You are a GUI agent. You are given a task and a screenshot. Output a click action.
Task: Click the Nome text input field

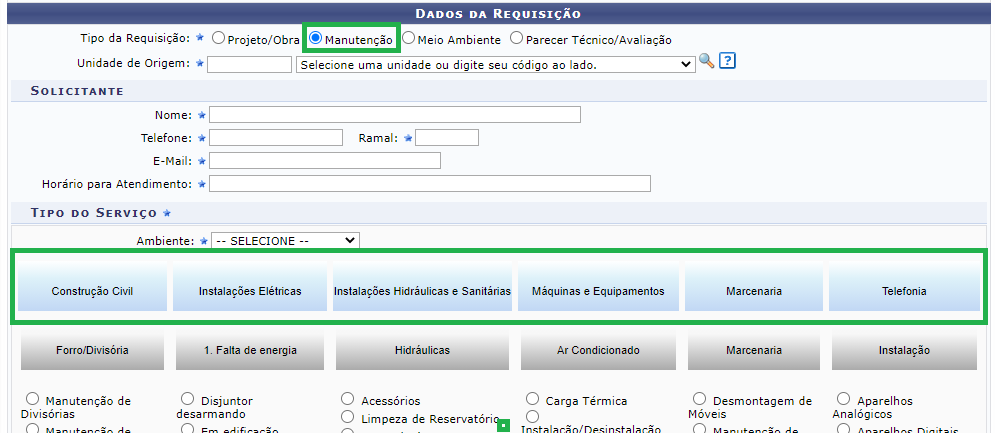(394, 115)
